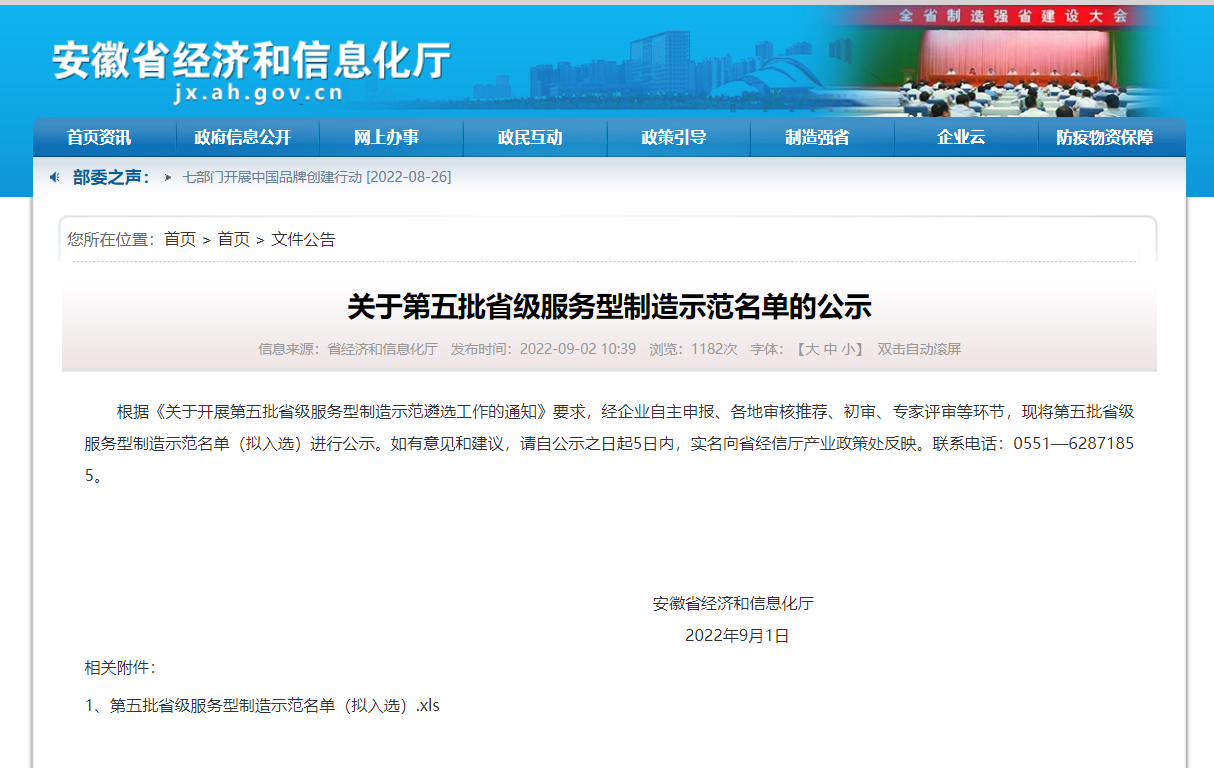The image size is (1214, 768).
Task: Select the 政民互动 nav item
Action: 530,138
